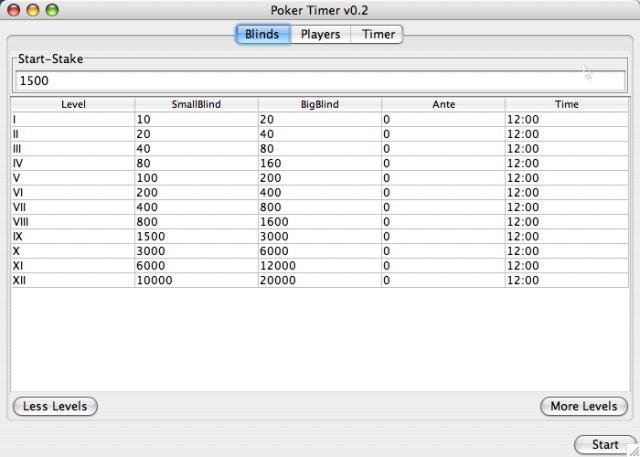Close the Poker Timer window
The image size is (640, 457).
(x=14, y=10)
